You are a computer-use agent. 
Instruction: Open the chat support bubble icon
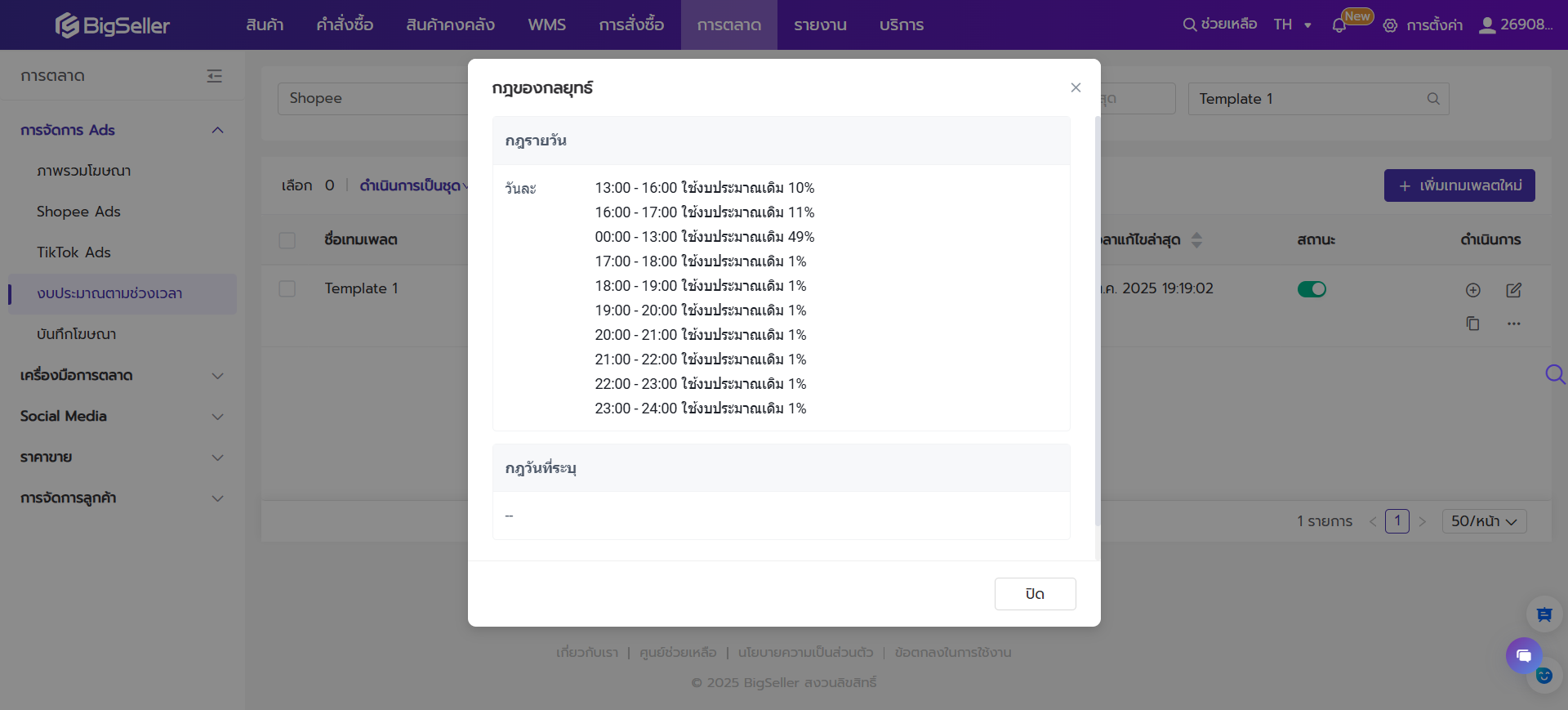(x=1524, y=655)
